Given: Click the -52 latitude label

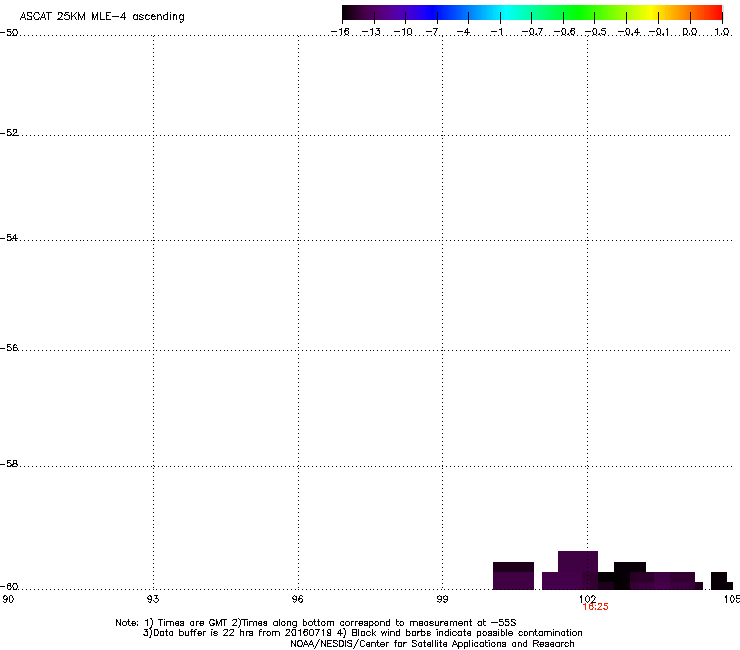Looking at the screenshot, I should tap(9, 133).
